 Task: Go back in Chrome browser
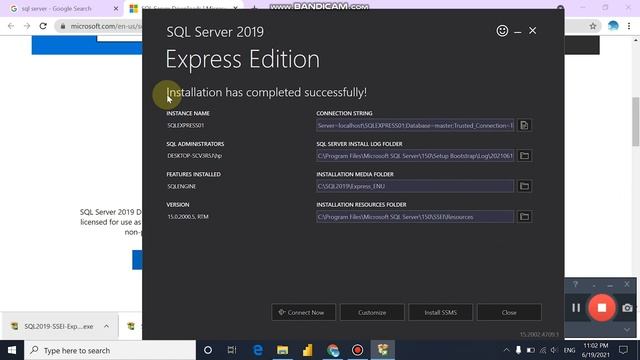[x=11, y=26]
